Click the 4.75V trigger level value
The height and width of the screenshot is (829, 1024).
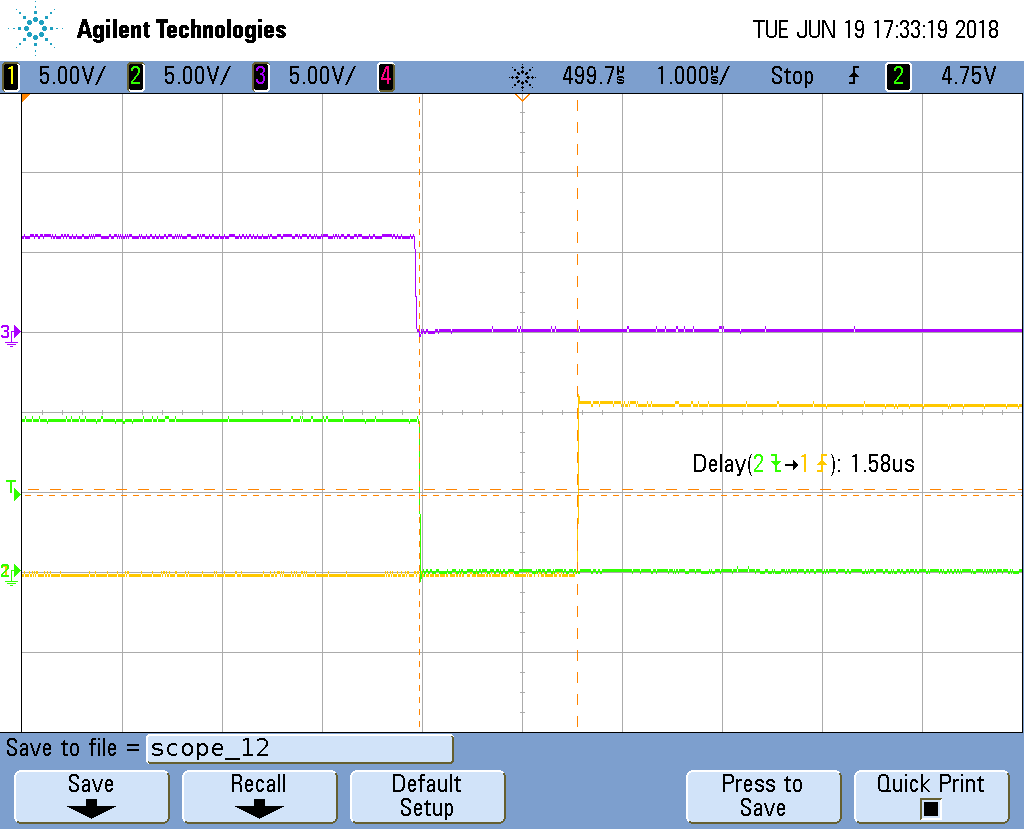(968, 76)
